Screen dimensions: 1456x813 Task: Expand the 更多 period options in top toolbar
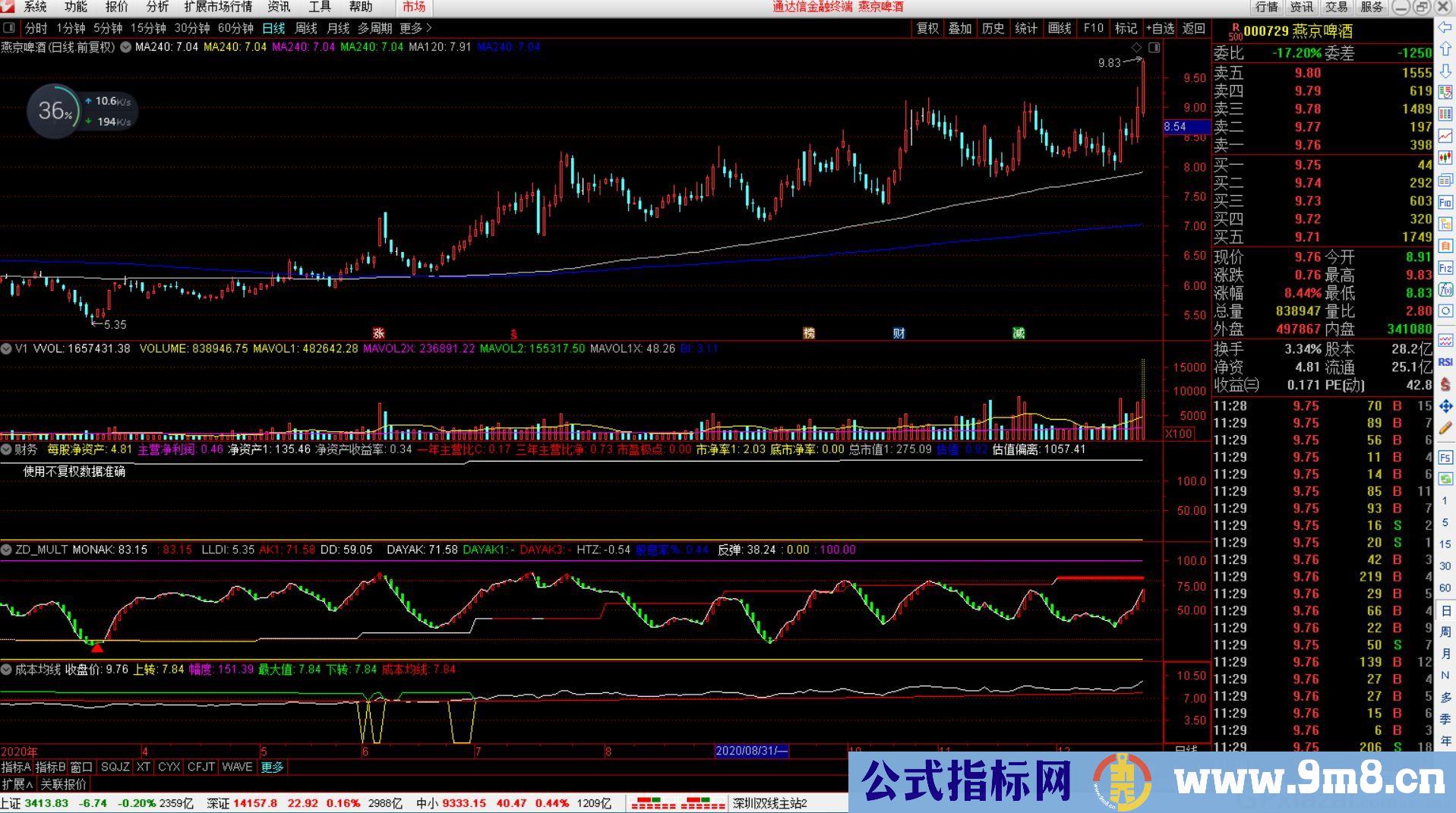(x=415, y=28)
